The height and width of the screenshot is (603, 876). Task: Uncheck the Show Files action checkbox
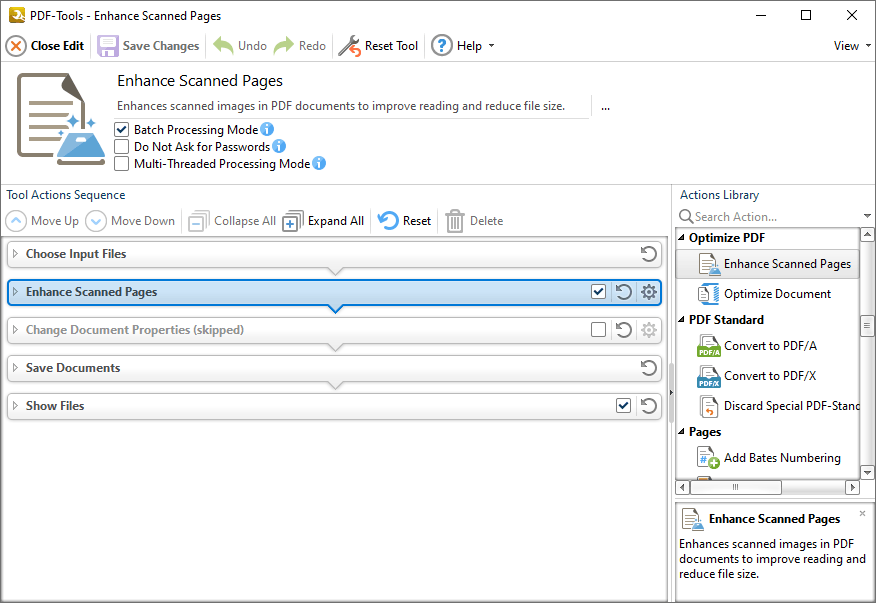(623, 406)
